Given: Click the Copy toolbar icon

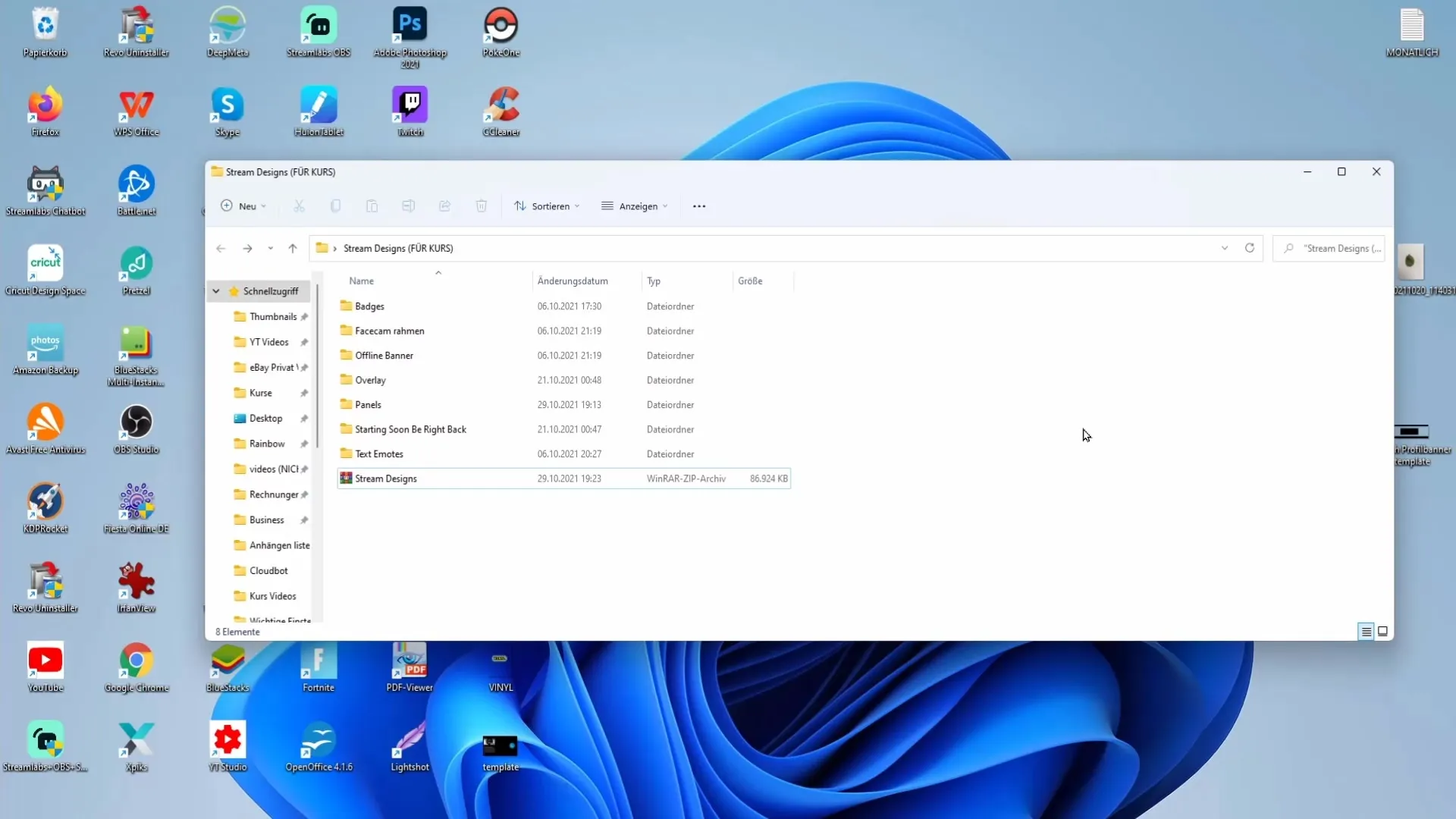Looking at the screenshot, I should click(x=335, y=206).
